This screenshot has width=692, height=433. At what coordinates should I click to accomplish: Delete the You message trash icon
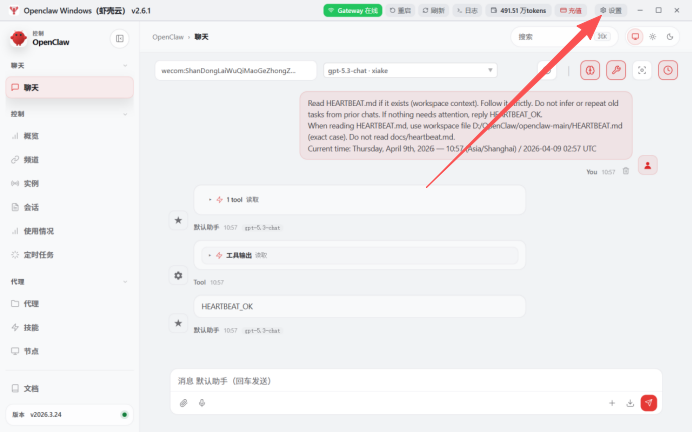coord(626,171)
